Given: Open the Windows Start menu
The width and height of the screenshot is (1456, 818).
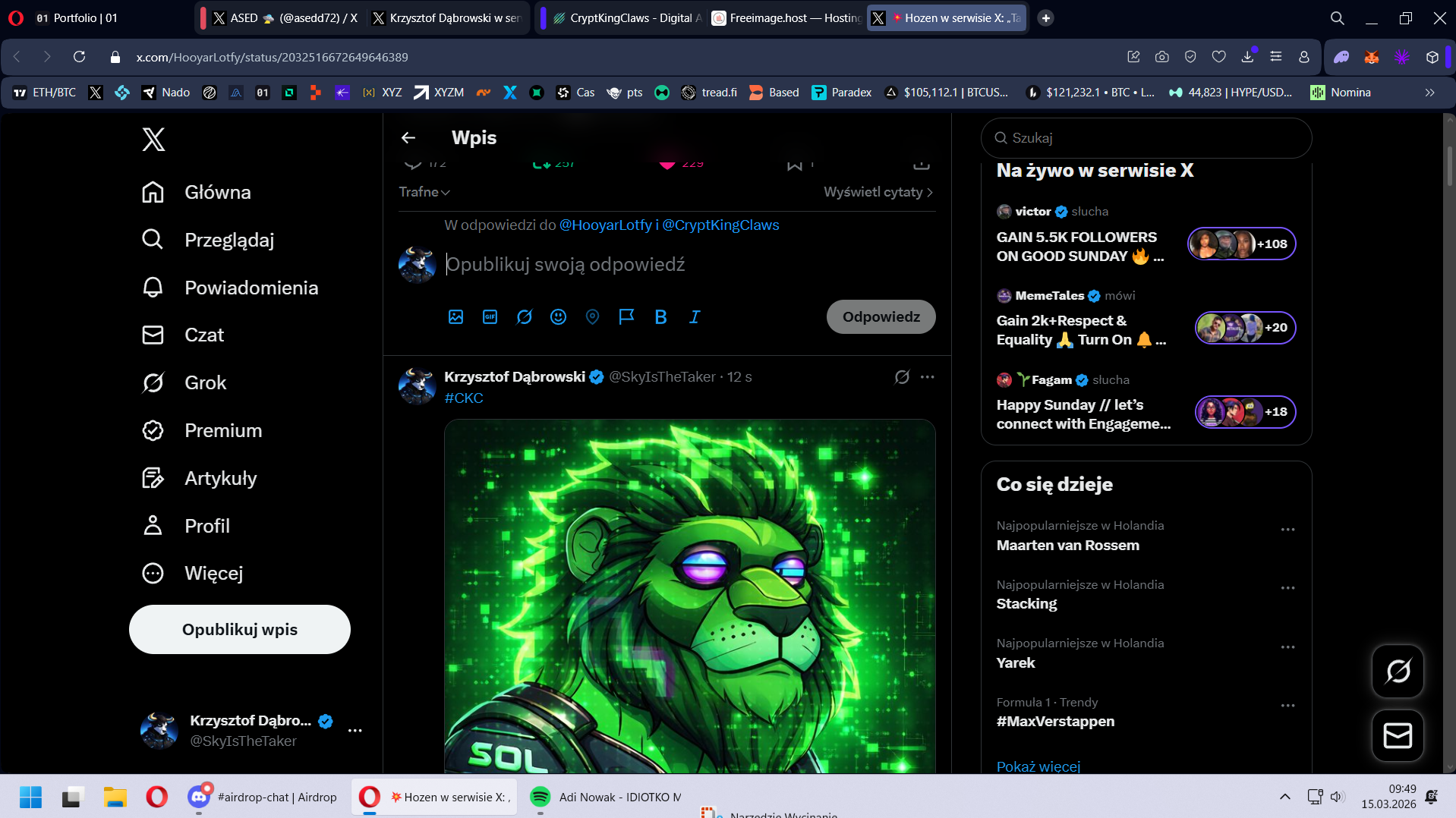Looking at the screenshot, I should pos(30,797).
